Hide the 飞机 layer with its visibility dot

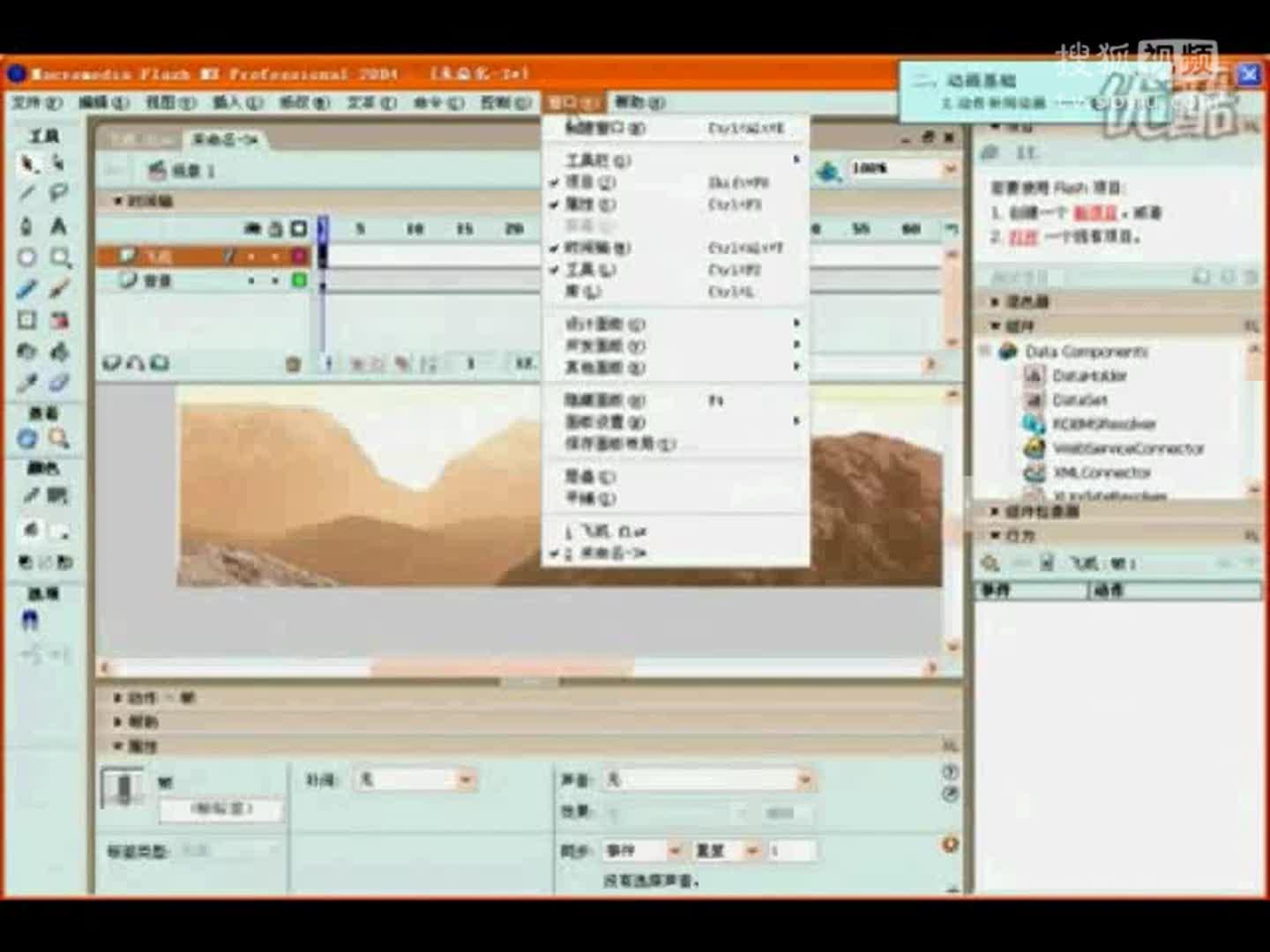click(x=253, y=256)
